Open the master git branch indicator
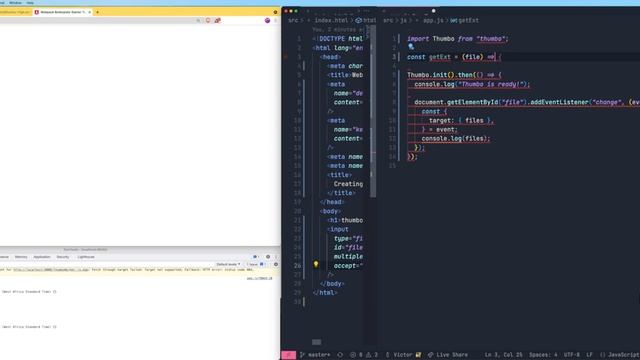This screenshot has height=360, width=640. (315, 355)
